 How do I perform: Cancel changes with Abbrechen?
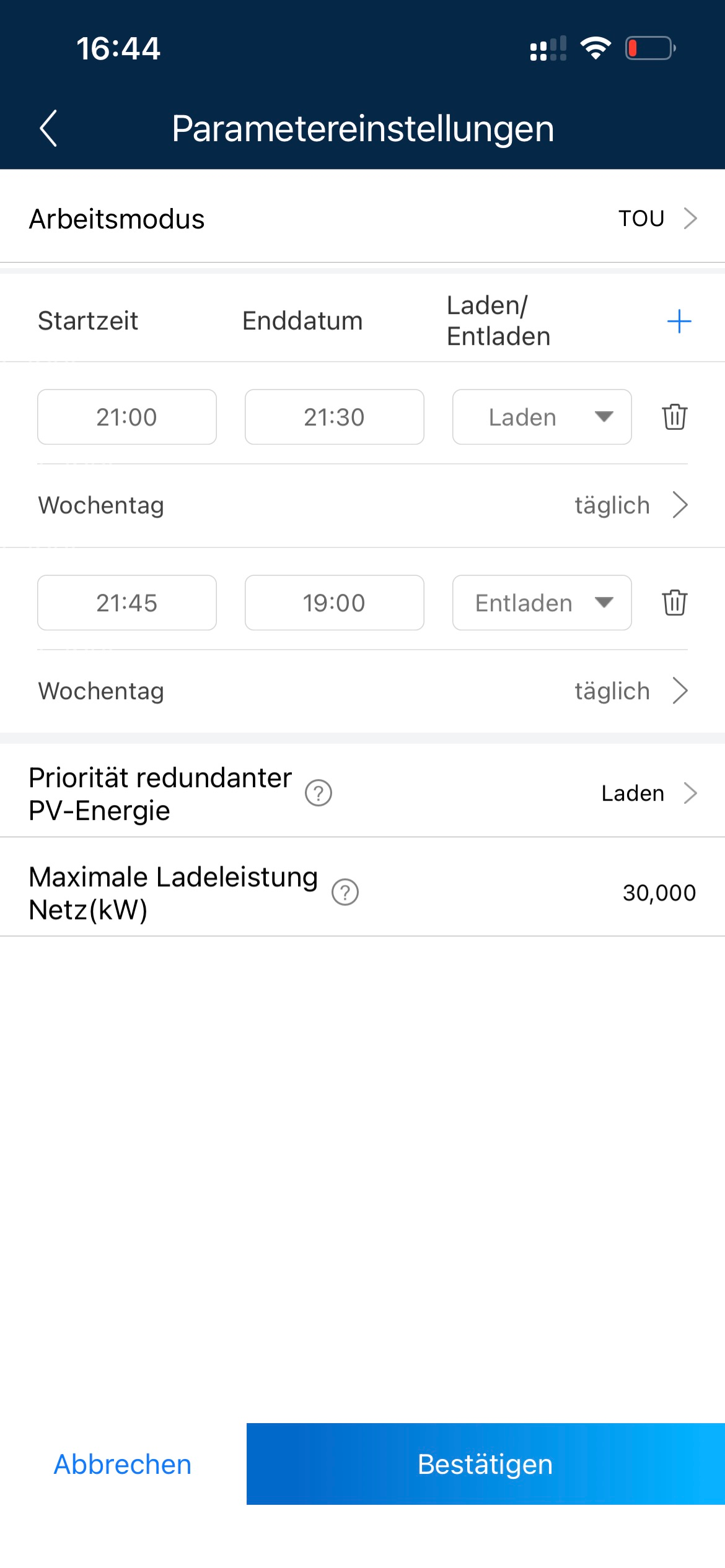coord(123,1464)
